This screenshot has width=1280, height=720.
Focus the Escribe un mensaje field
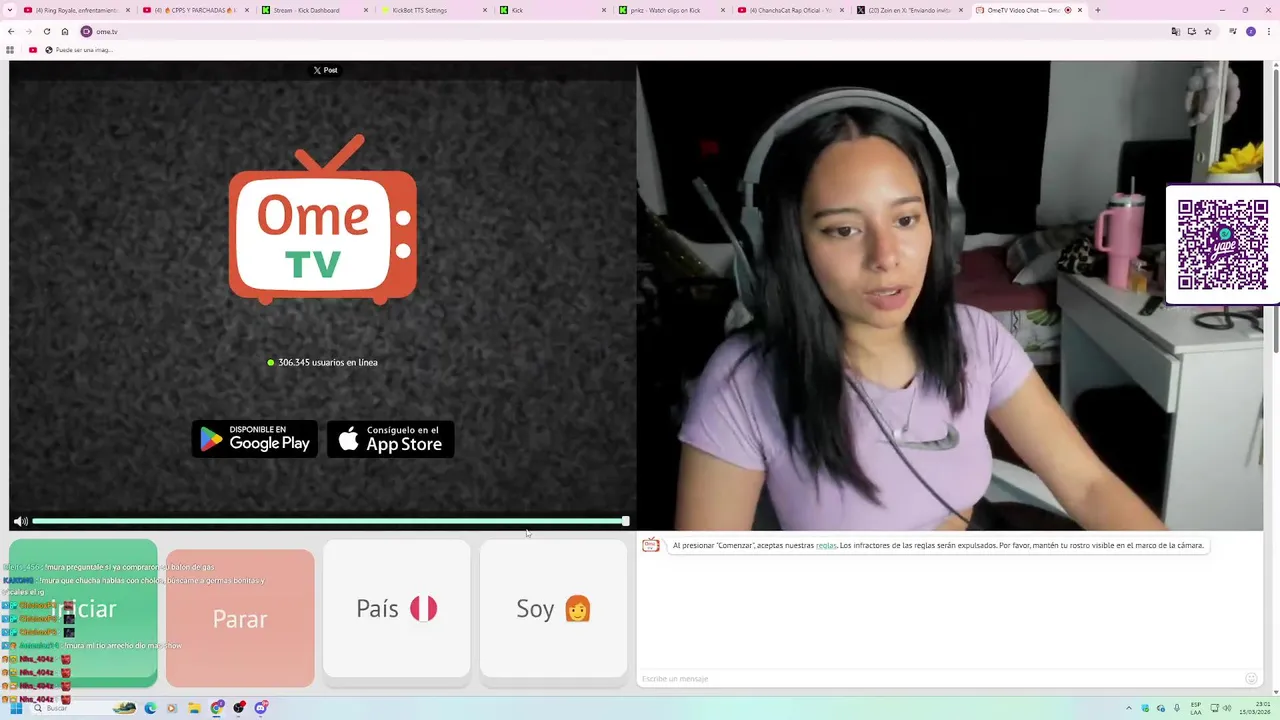tap(937, 679)
